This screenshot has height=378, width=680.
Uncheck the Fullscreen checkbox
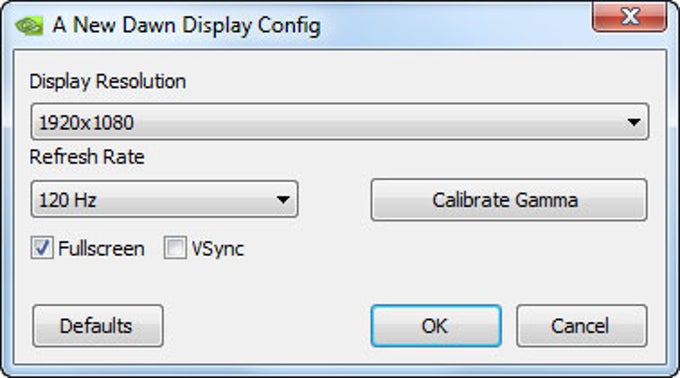(x=42, y=248)
